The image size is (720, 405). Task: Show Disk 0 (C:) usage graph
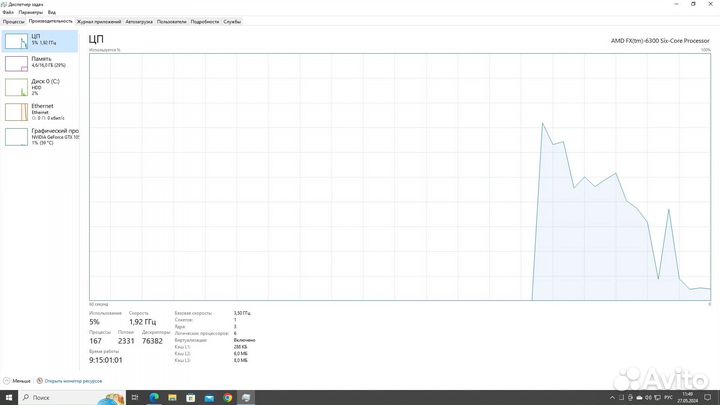40,86
